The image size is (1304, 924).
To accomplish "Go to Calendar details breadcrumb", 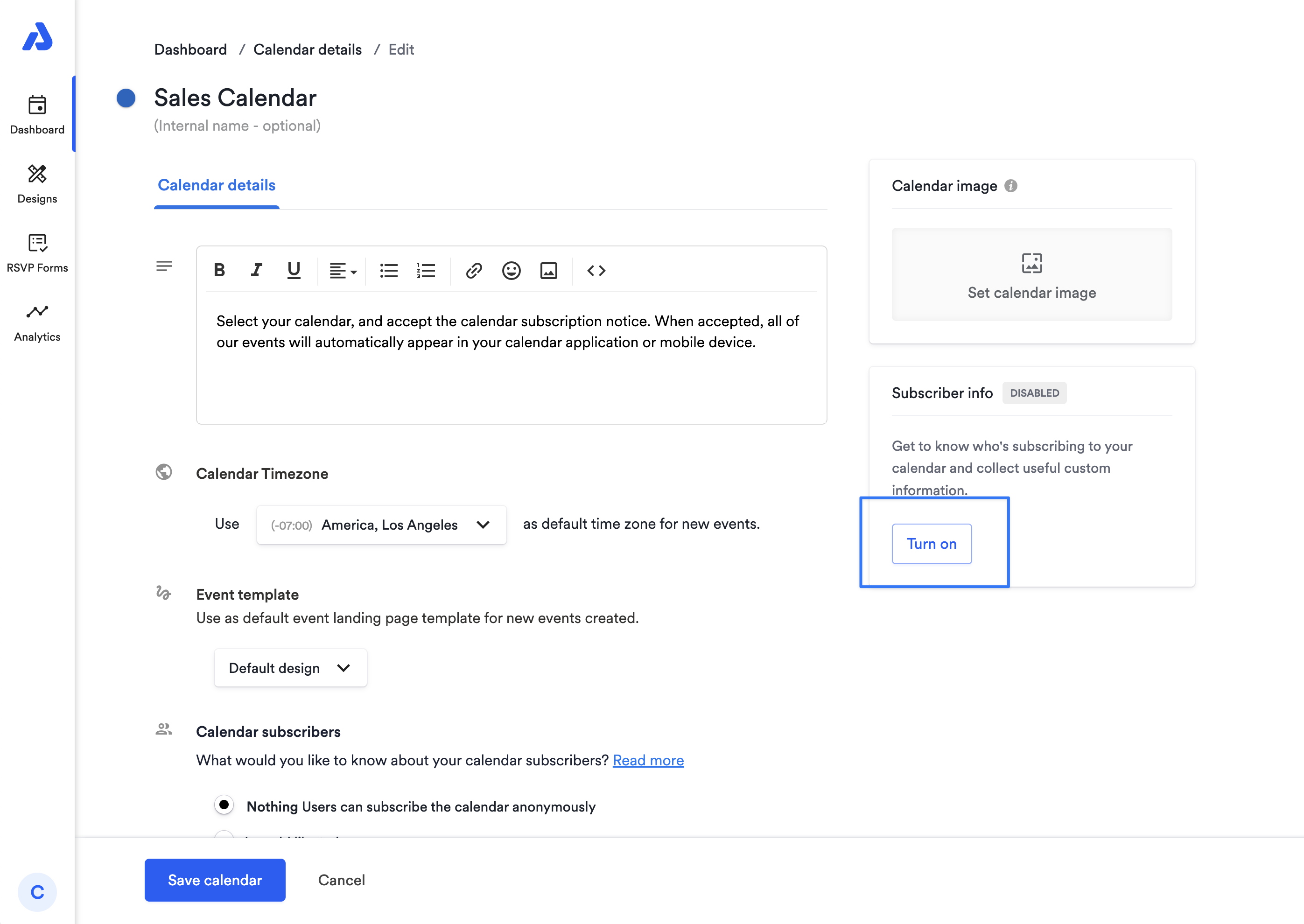I will [307, 49].
